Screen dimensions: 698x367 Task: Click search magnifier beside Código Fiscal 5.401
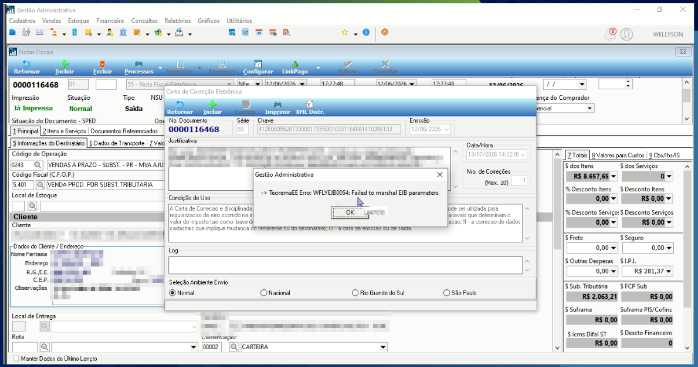click(40, 185)
